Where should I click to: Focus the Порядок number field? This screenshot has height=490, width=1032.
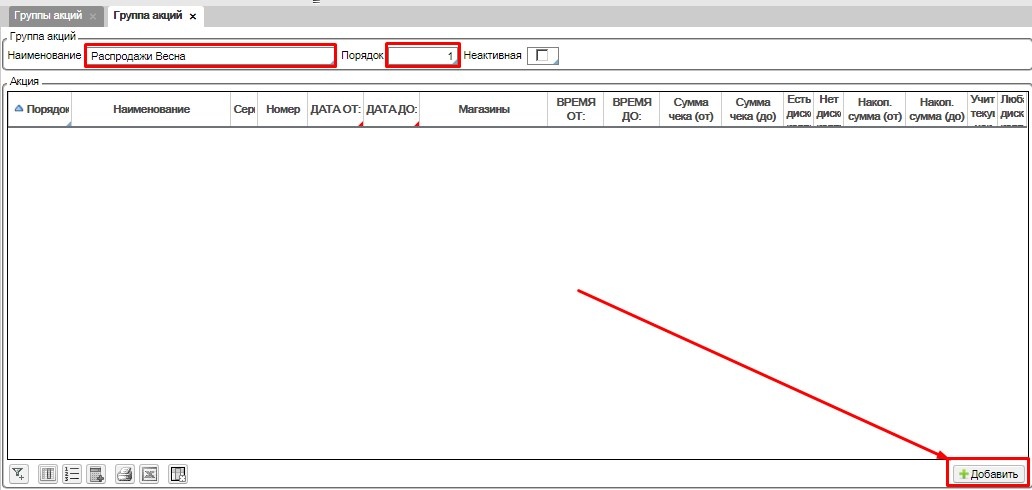422,56
